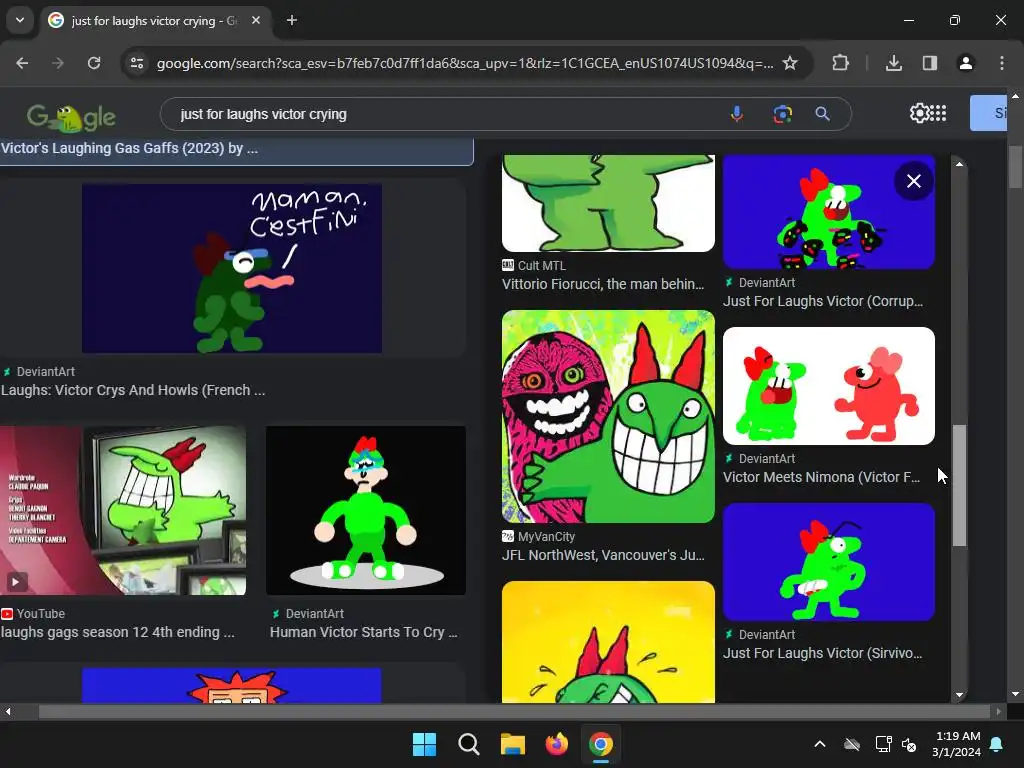Open 'Just For Laughs Victor (Sirvivo...' link

click(x=822, y=653)
